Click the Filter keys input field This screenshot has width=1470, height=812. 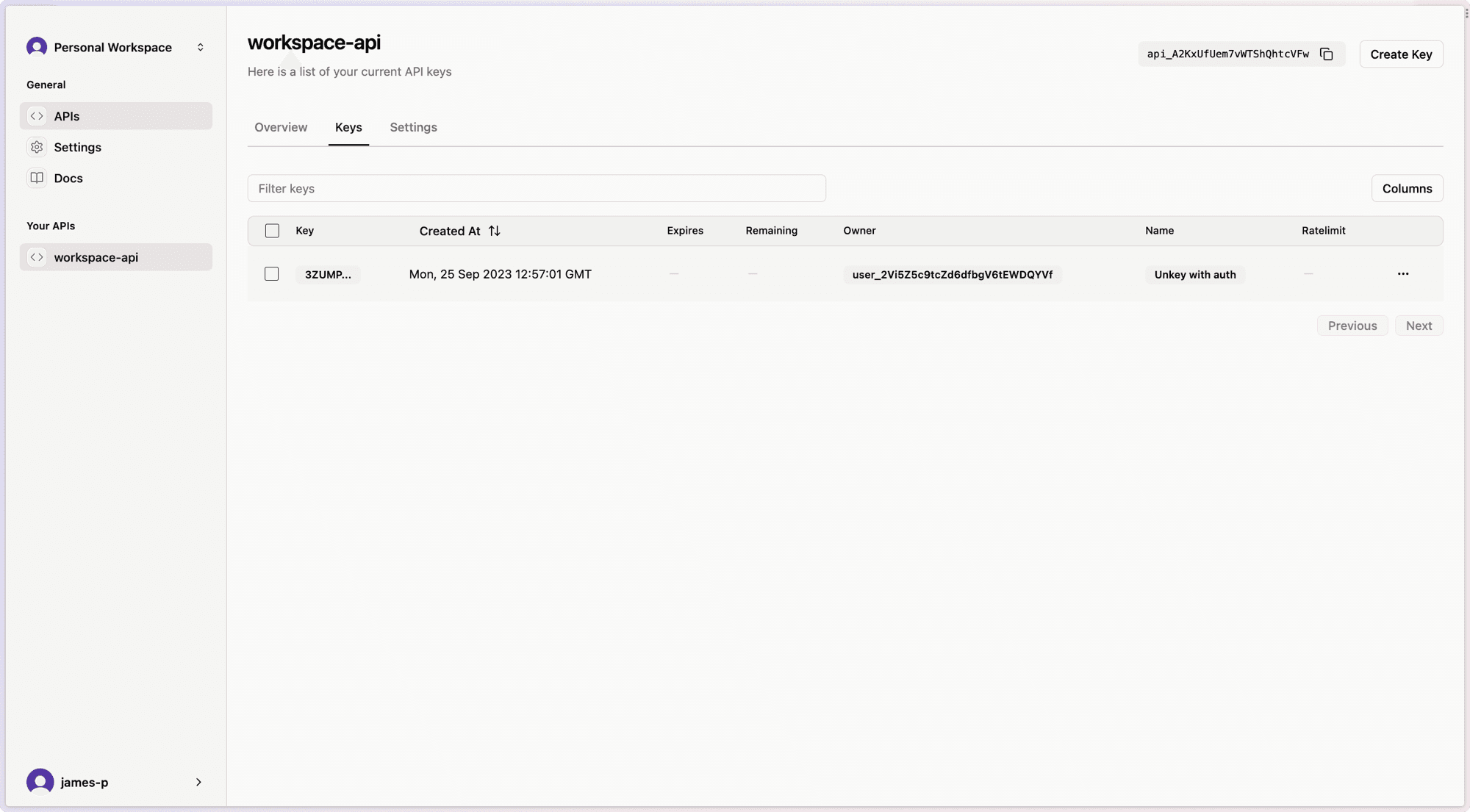point(537,188)
